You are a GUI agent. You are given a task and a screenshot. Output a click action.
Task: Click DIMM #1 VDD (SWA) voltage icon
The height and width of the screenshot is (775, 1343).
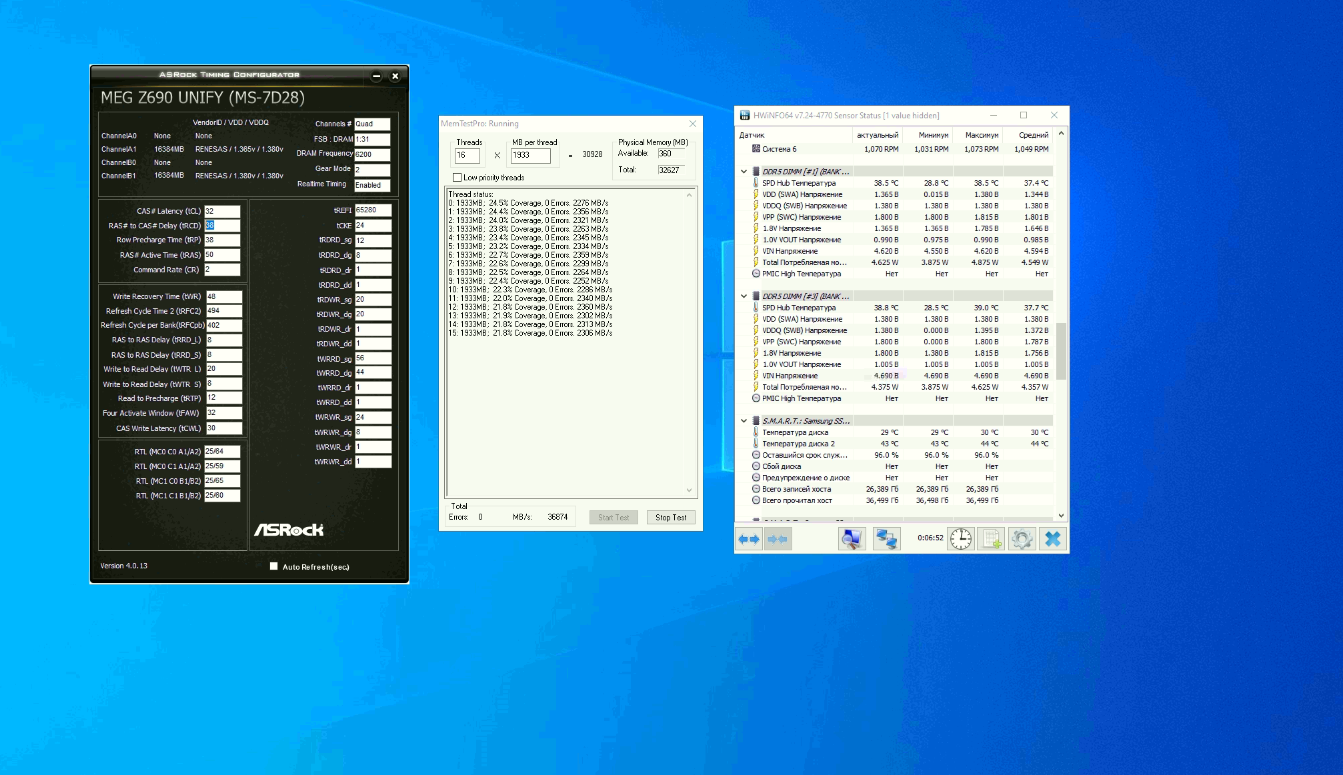coord(755,195)
